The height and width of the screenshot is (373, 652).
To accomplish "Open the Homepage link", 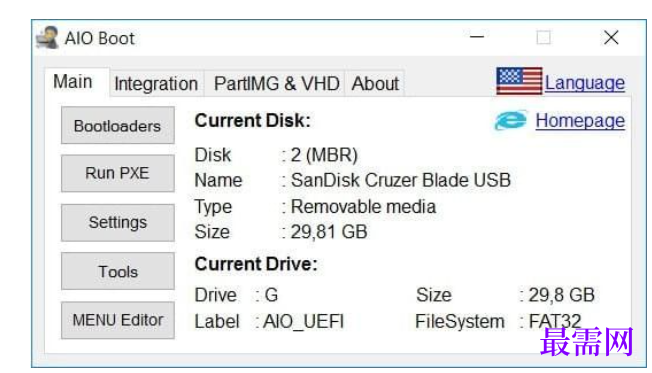I will point(580,121).
